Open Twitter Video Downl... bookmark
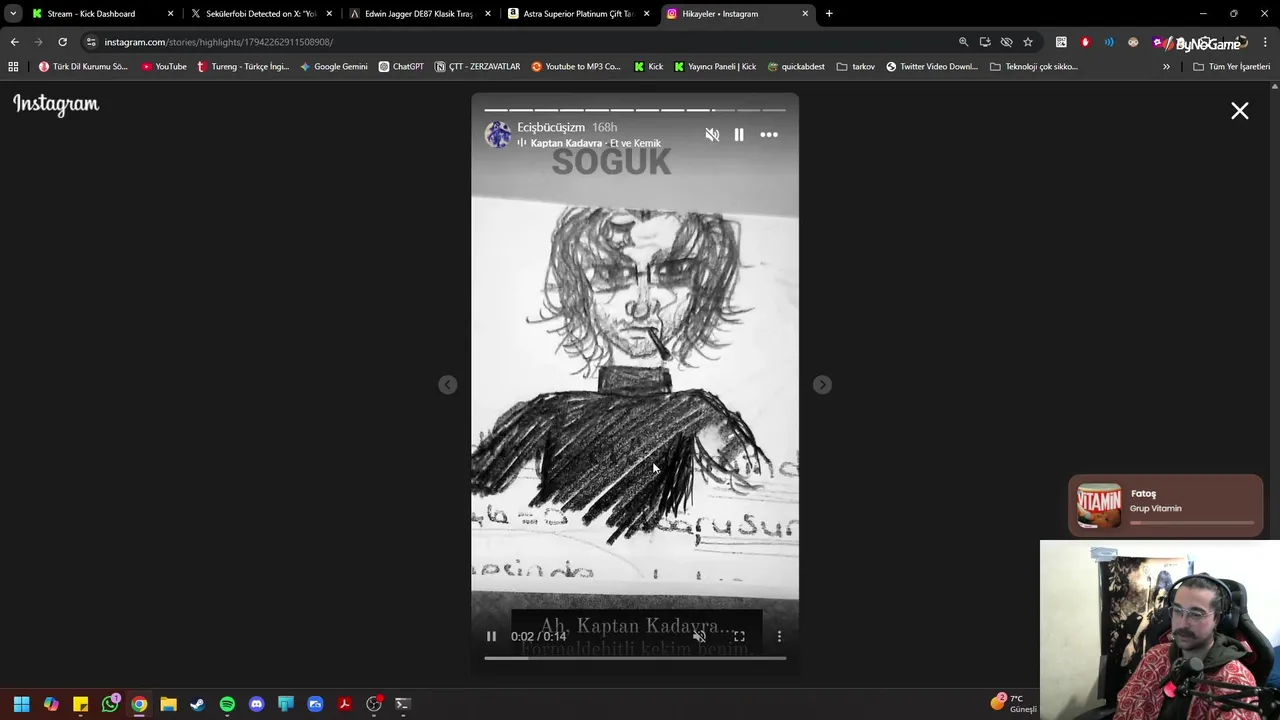Image resolution: width=1280 pixels, height=720 pixels. pos(932,67)
